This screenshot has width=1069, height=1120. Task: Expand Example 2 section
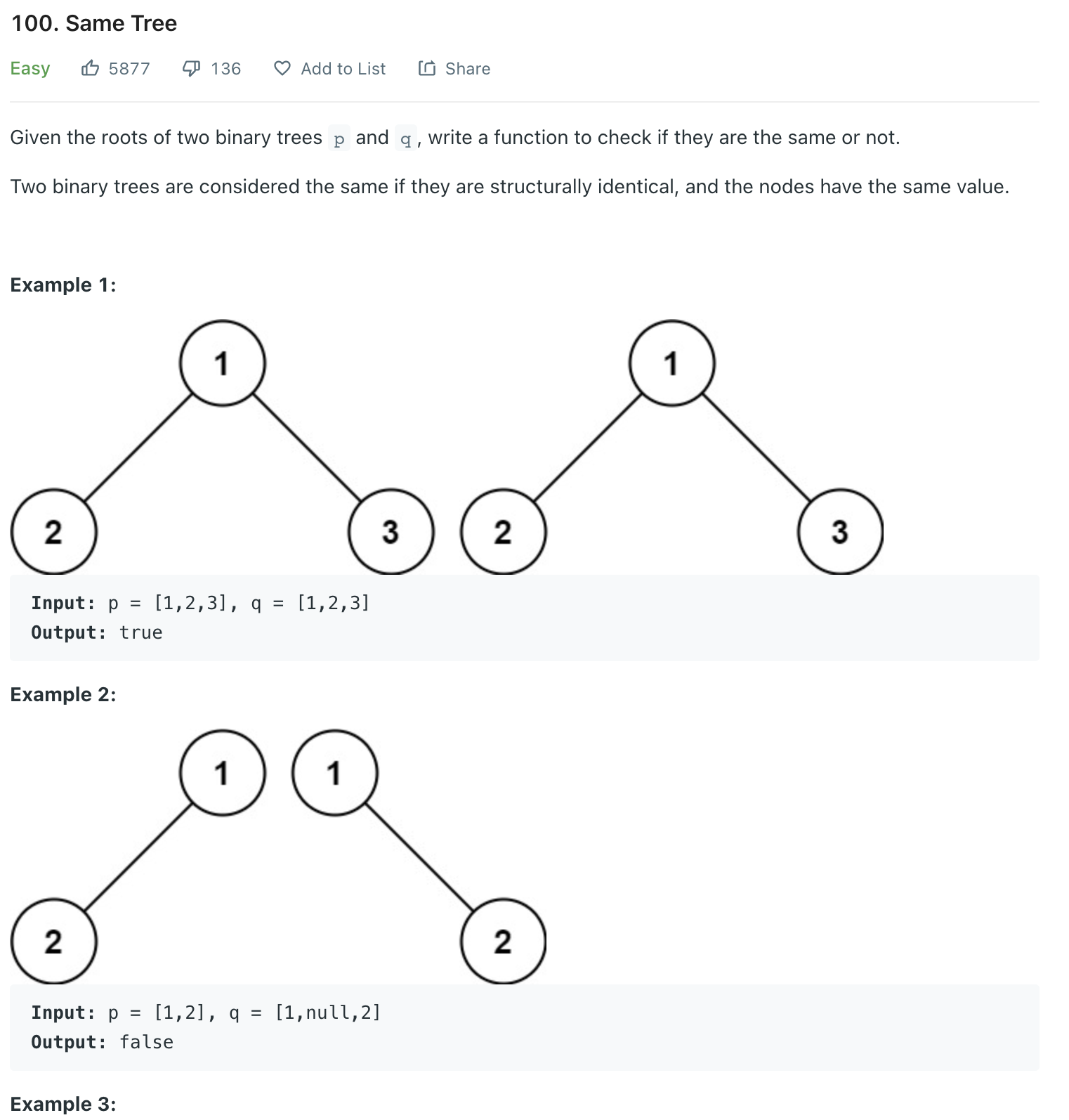63,694
